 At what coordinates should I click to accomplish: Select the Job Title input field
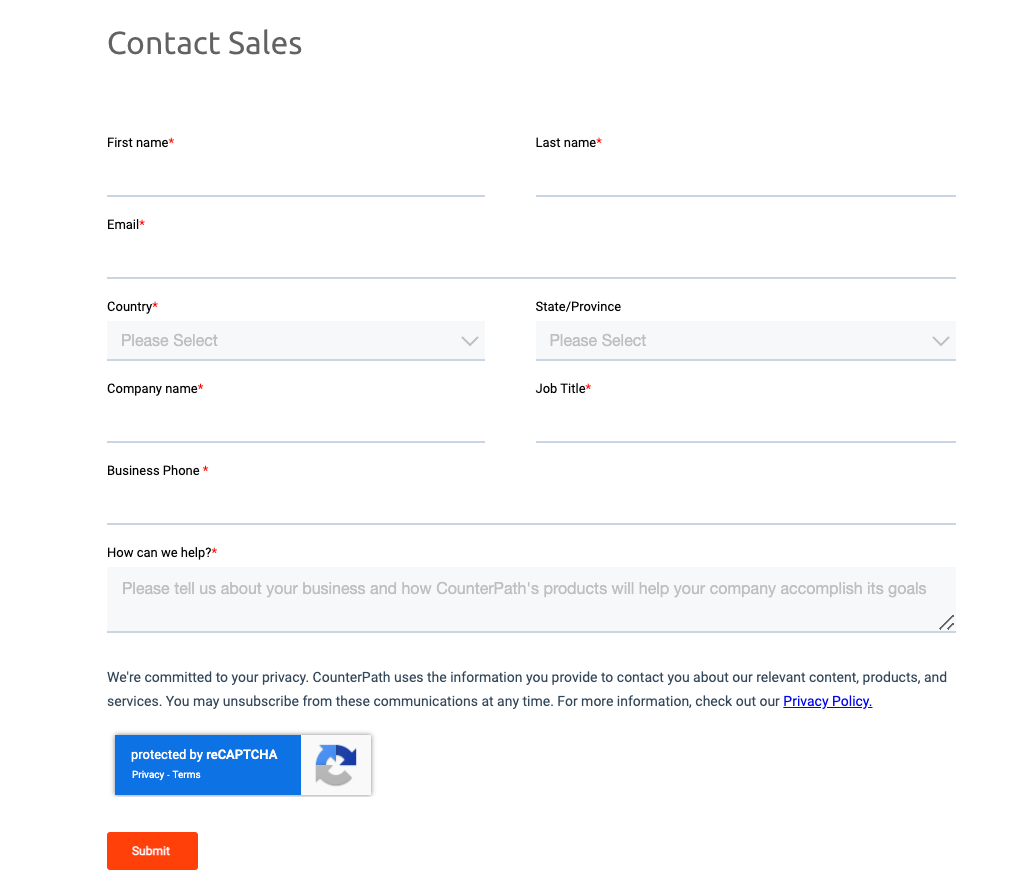click(x=745, y=424)
